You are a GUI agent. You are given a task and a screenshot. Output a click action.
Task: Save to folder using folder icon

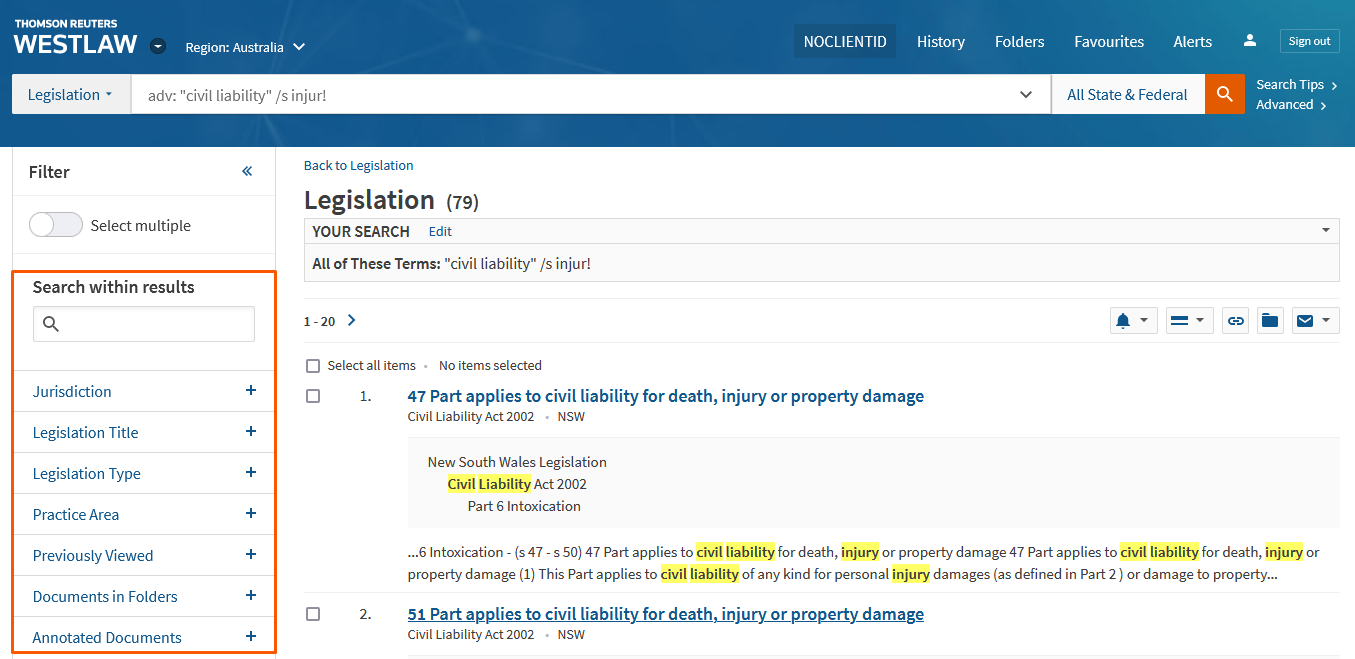1270,321
